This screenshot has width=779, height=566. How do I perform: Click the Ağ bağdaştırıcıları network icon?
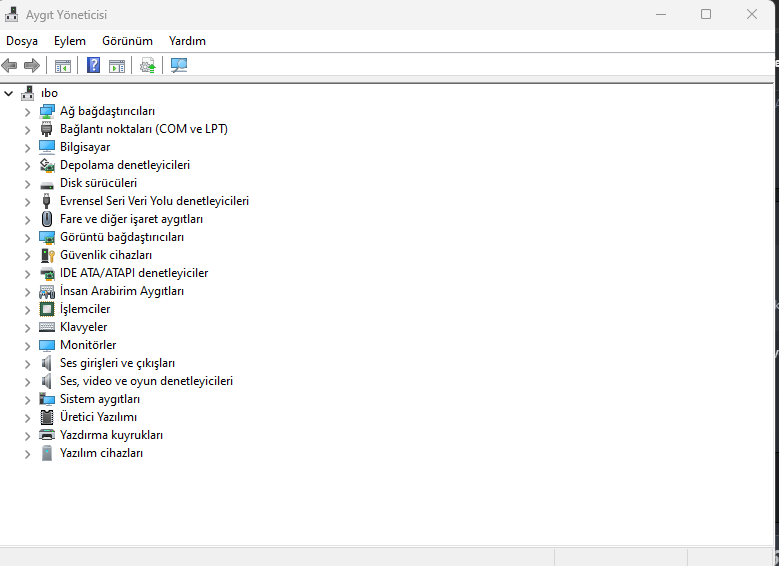point(47,111)
